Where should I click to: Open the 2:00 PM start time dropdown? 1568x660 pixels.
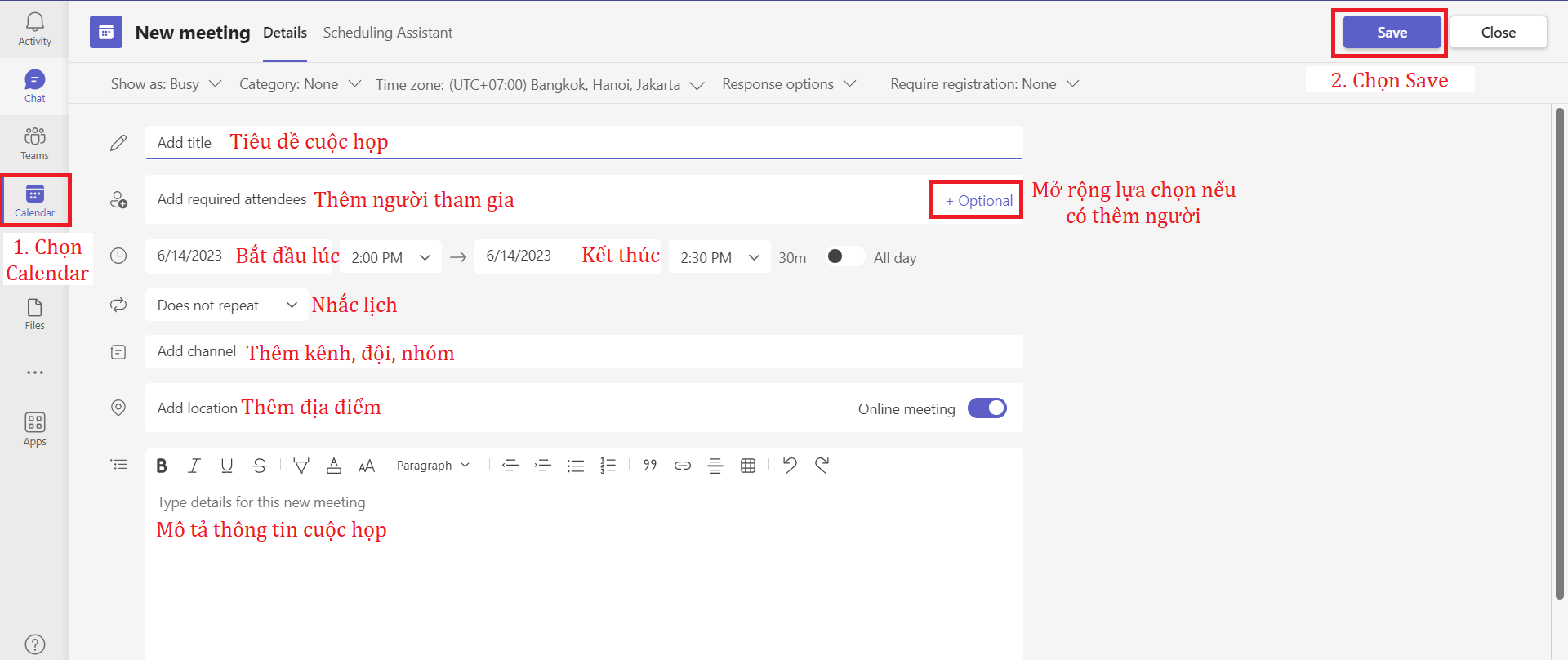click(390, 257)
